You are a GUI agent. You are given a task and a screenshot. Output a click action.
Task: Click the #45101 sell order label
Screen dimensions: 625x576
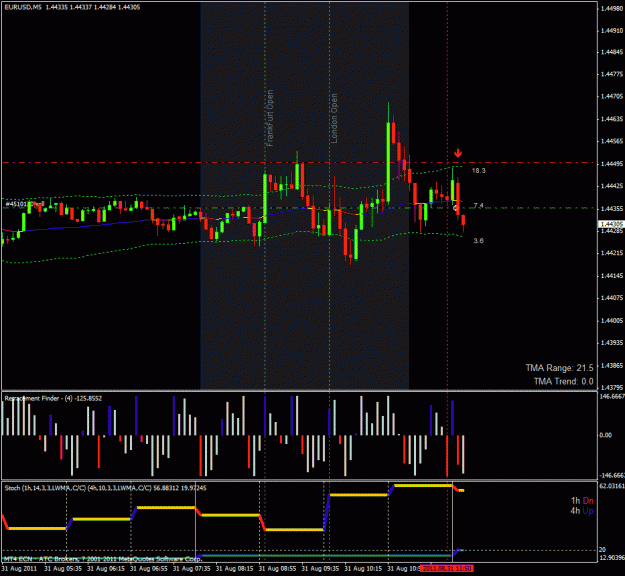pyautogui.click(x=24, y=204)
